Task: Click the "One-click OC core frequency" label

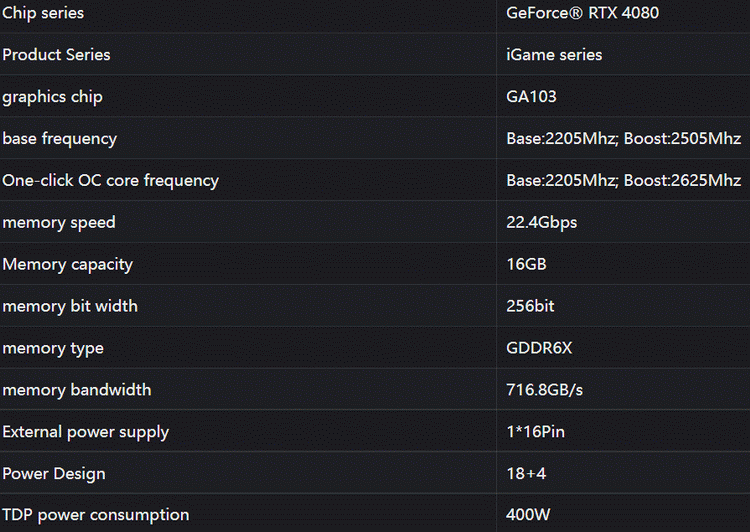Action: point(110,181)
